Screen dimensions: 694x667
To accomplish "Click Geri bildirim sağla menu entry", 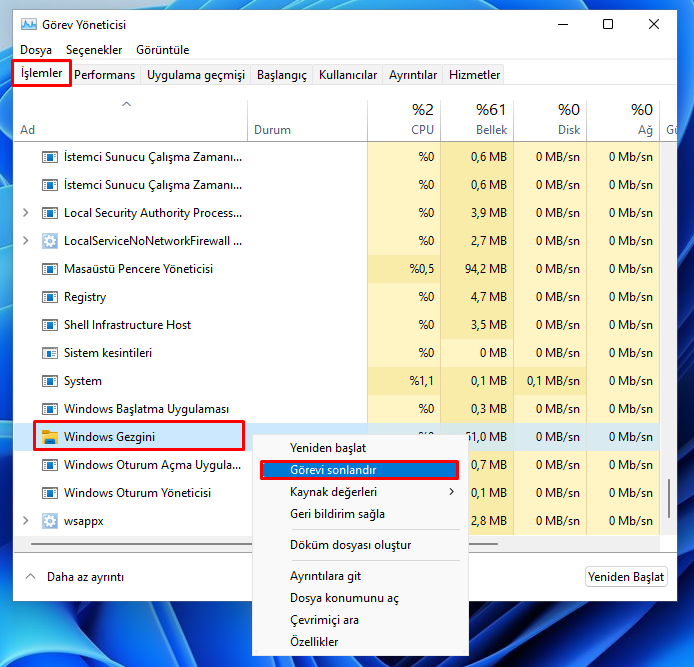I will point(360,514).
